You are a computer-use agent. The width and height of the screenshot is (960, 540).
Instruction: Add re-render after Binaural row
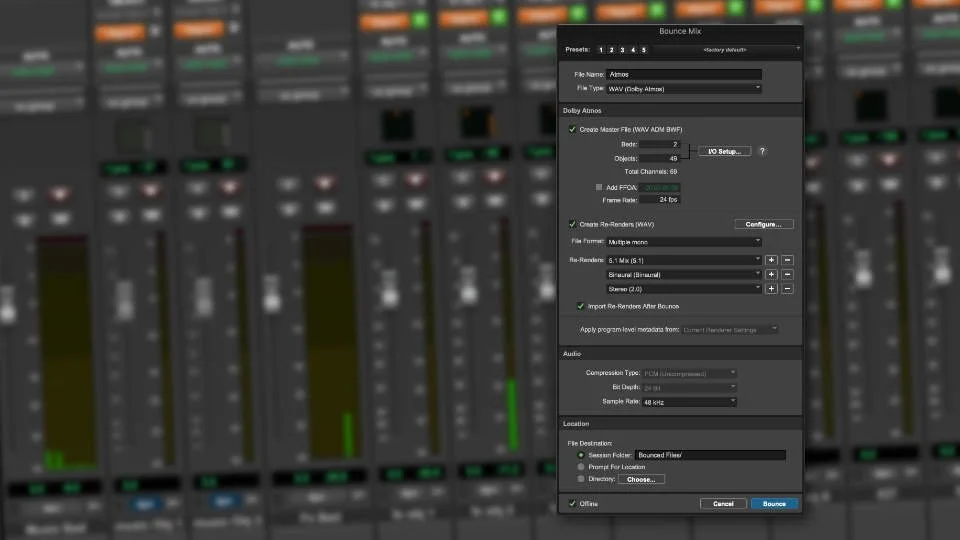(771, 275)
